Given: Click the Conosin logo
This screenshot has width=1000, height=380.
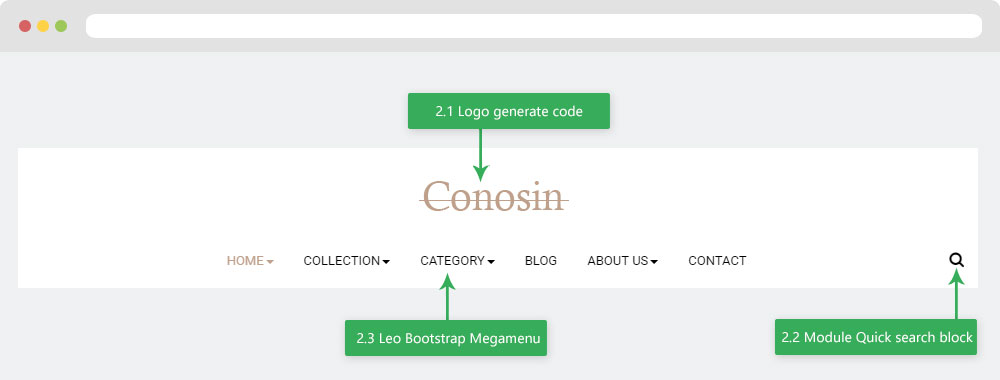Looking at the screenshot, I should pos(494,196).
